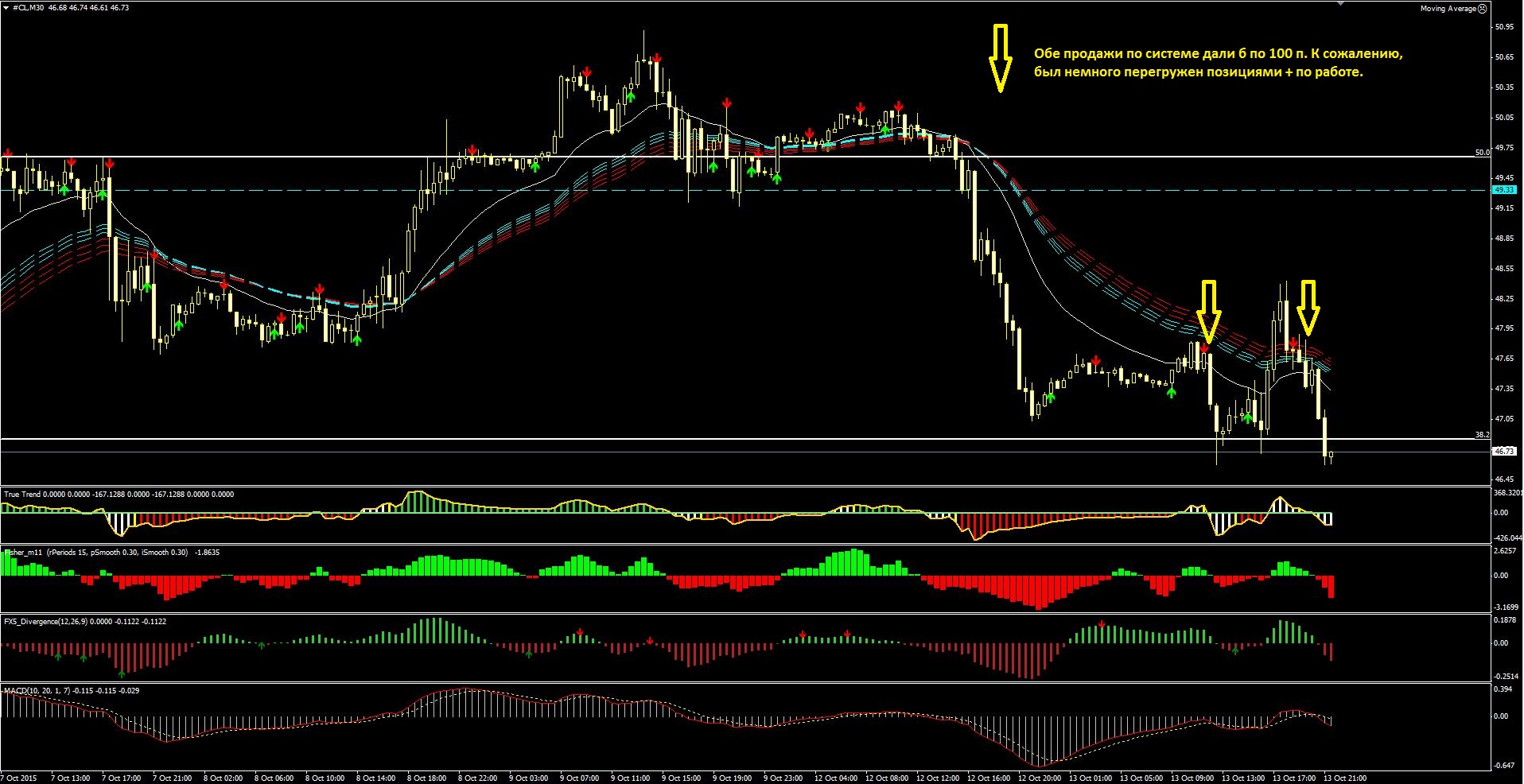Click the Moving Average expert label
The height and width of the screenshot is (784, 1524).
(1448, 9)
